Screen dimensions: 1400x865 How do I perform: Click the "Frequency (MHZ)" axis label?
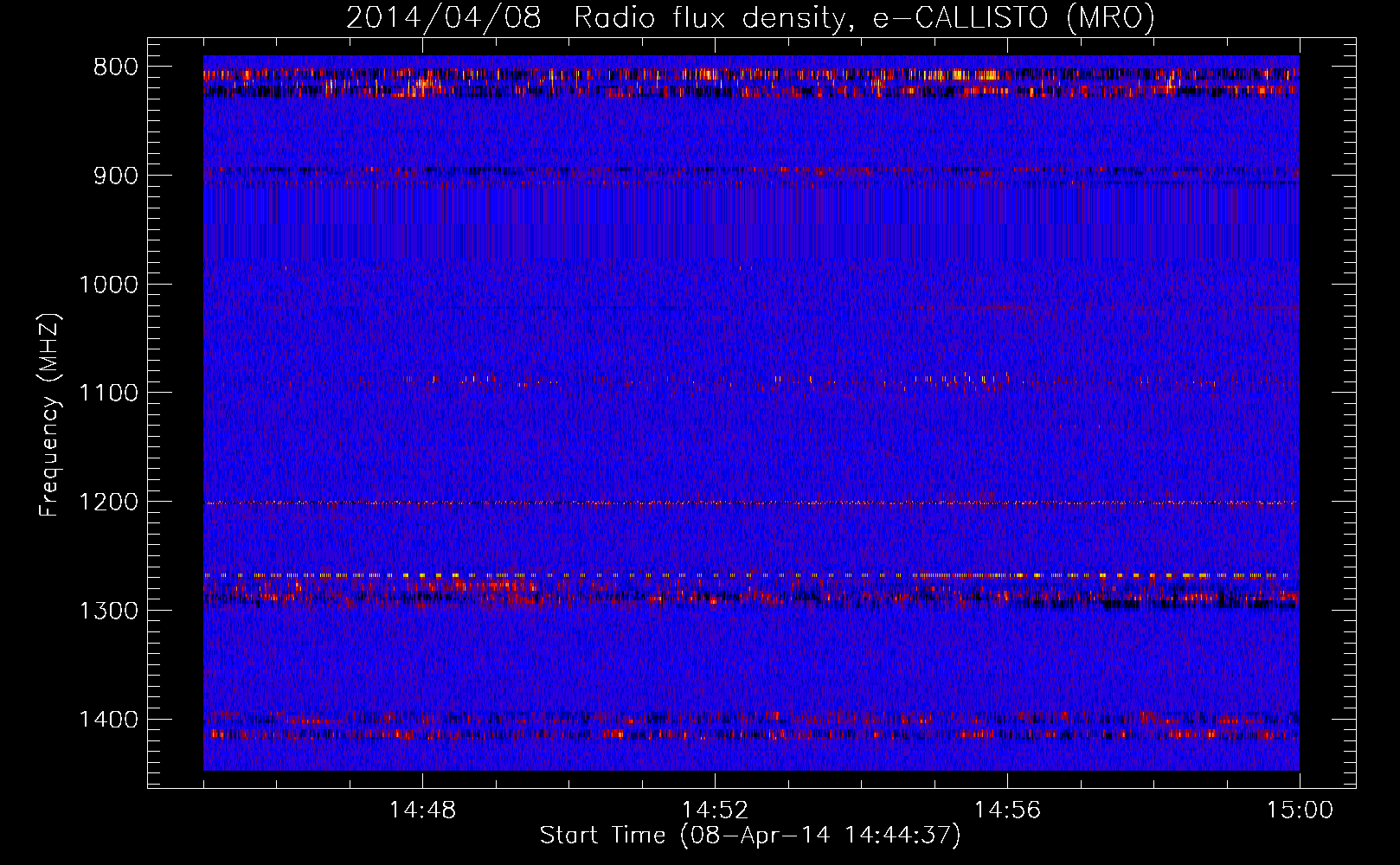[x=49, y=415]
